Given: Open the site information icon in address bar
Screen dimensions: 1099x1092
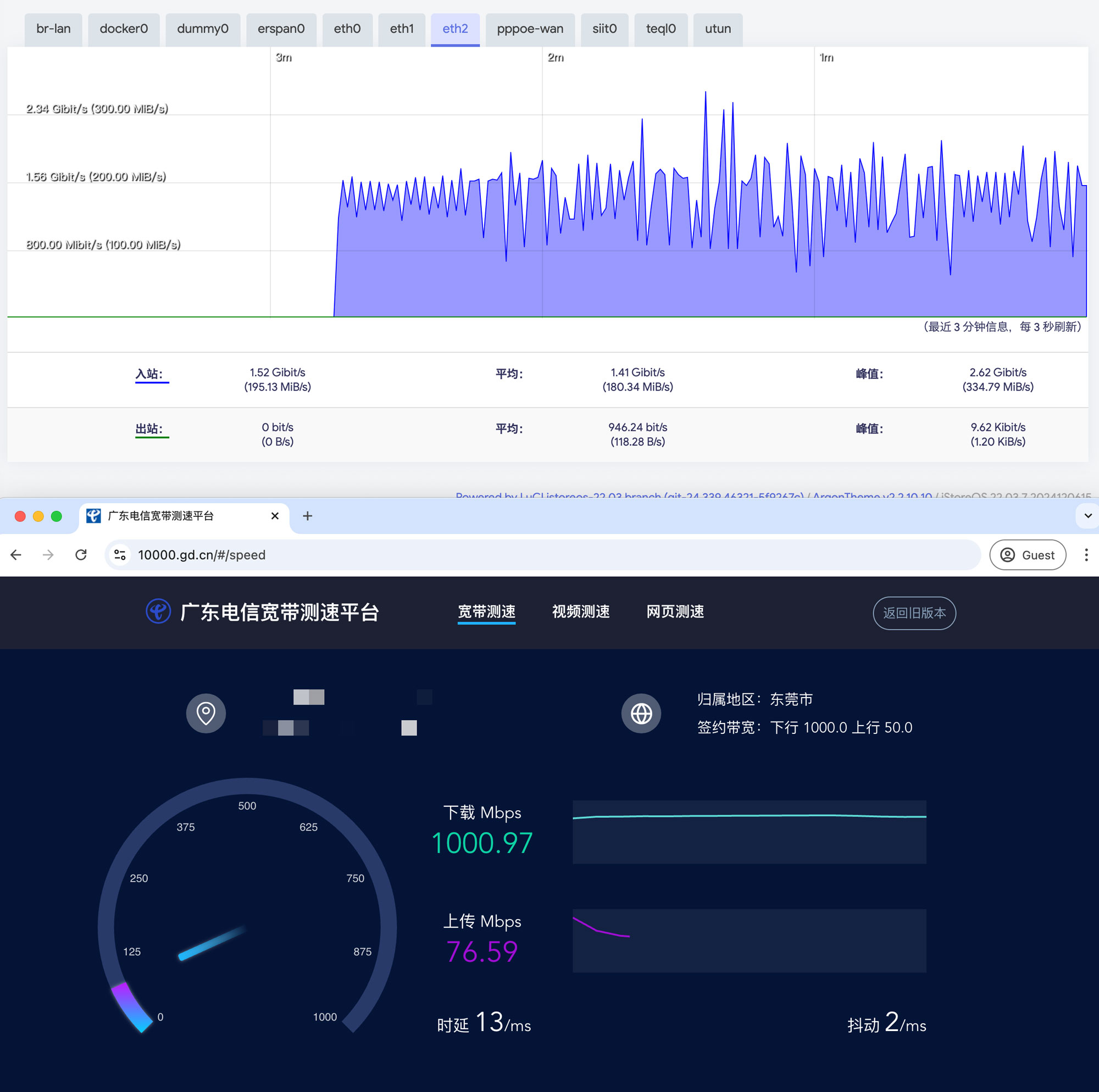Looking at the screenshot, I should pyautogui.click(x=120, y=555).
